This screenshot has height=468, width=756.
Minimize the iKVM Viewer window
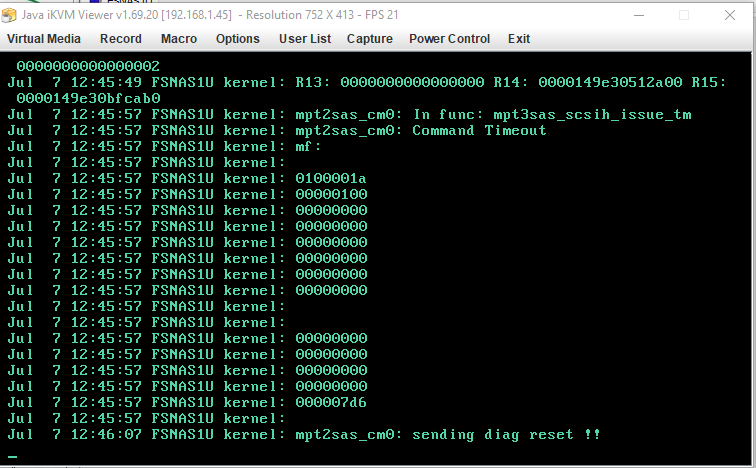click(x=639, y=15)
